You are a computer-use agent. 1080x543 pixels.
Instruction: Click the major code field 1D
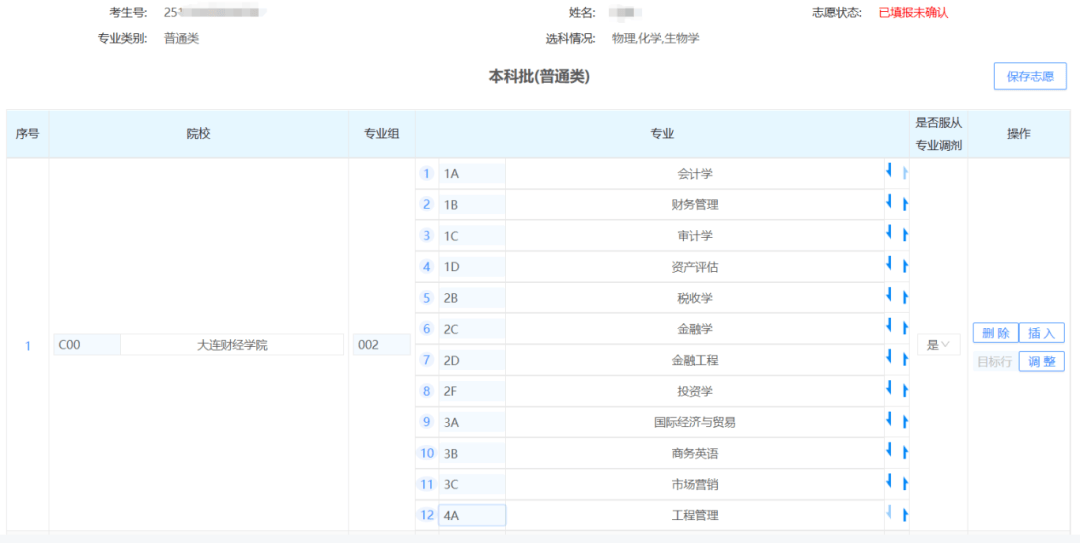pos(472,267)
